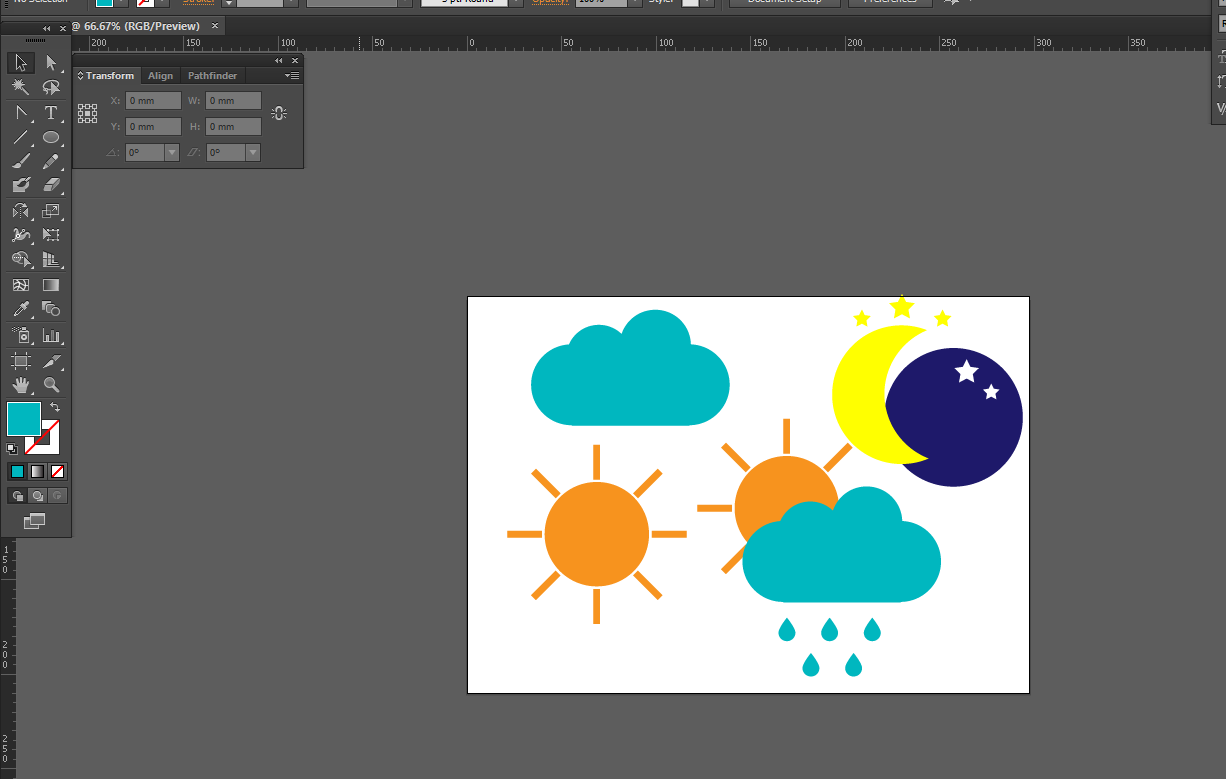Select the Artboard tool
The height and width of the screenshot is (779, 1226).
click(x=21, y=361)
